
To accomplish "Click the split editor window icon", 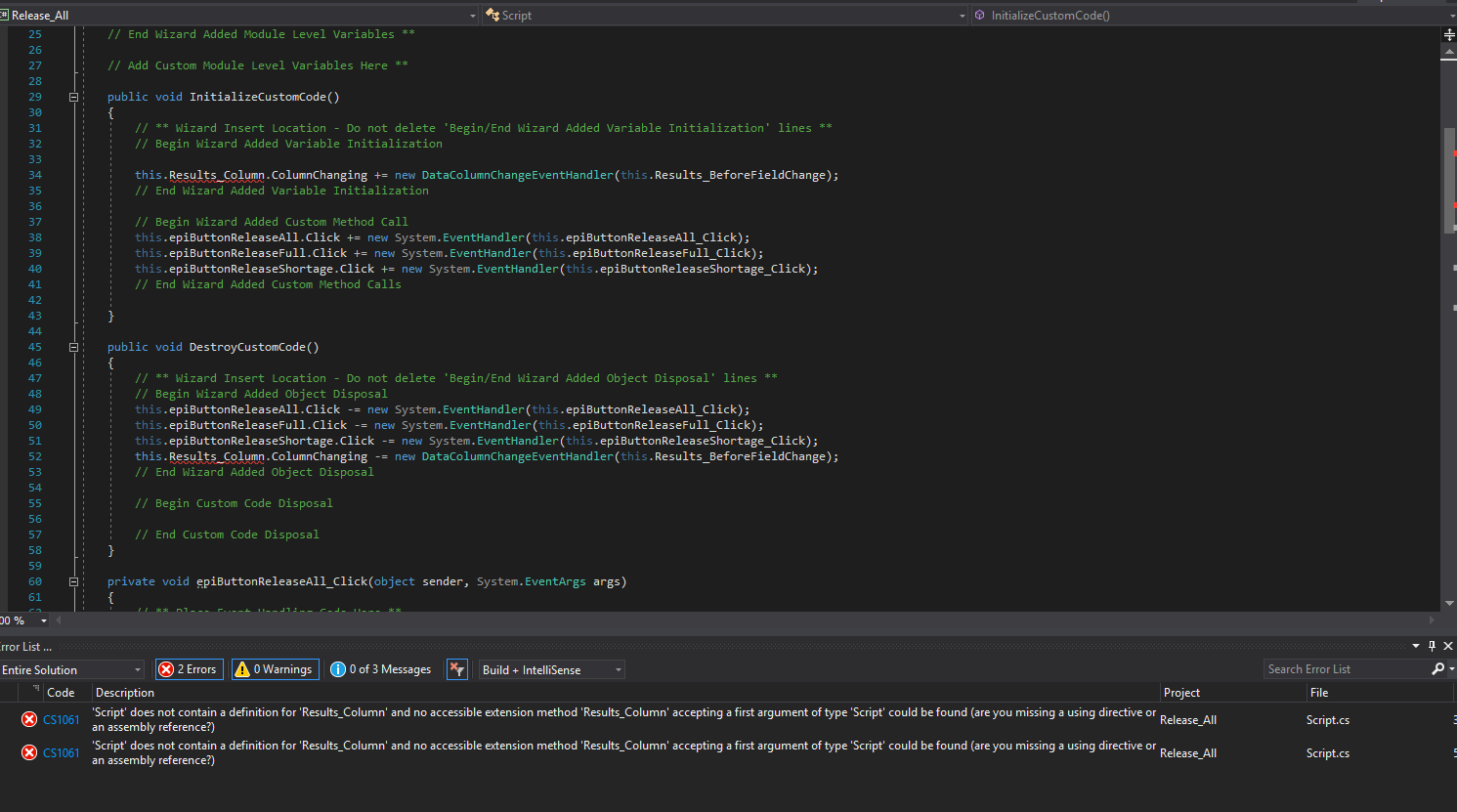I will [1449, 34].
